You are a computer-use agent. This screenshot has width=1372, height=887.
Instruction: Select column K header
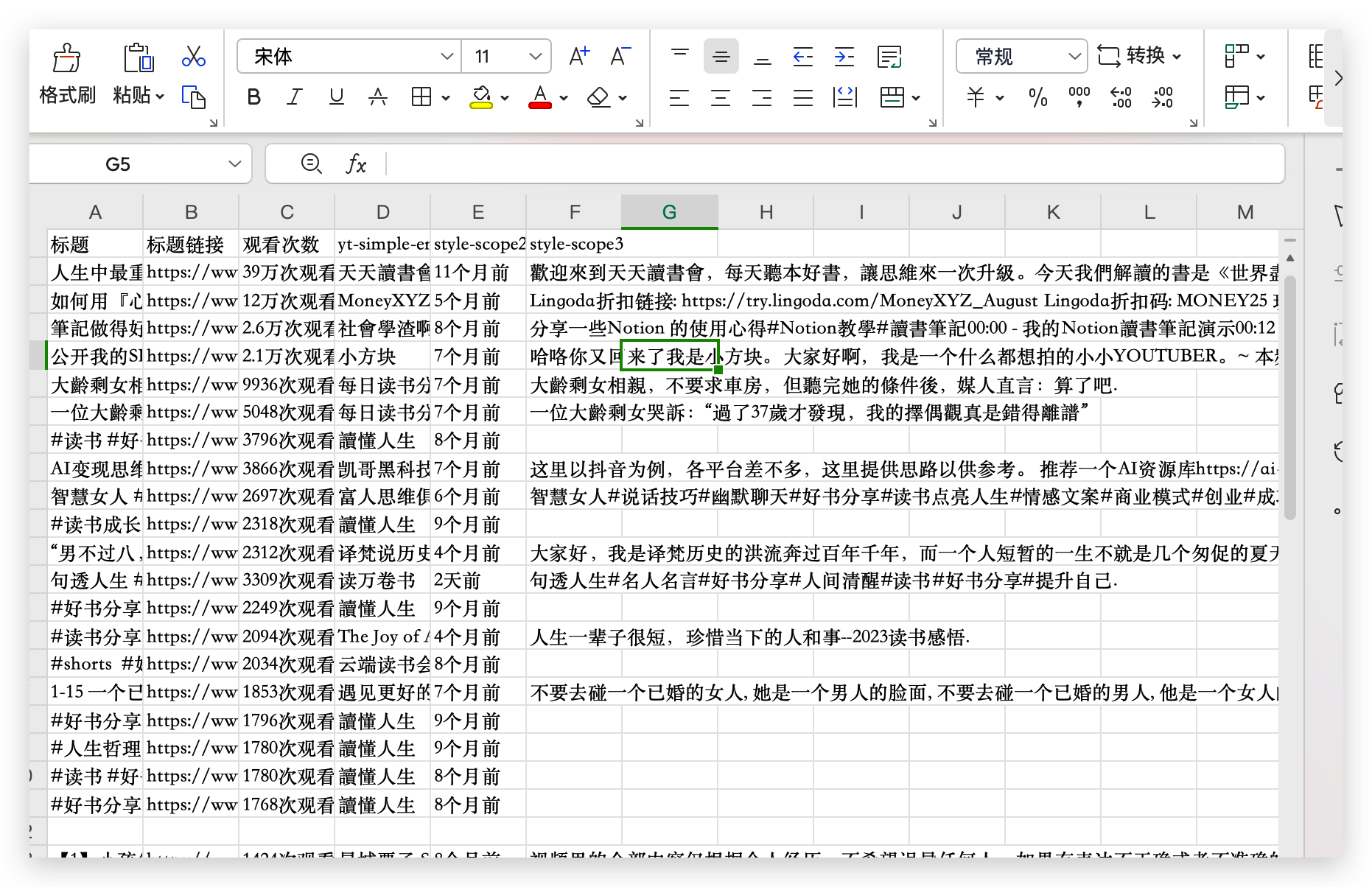coord(1053,212)
